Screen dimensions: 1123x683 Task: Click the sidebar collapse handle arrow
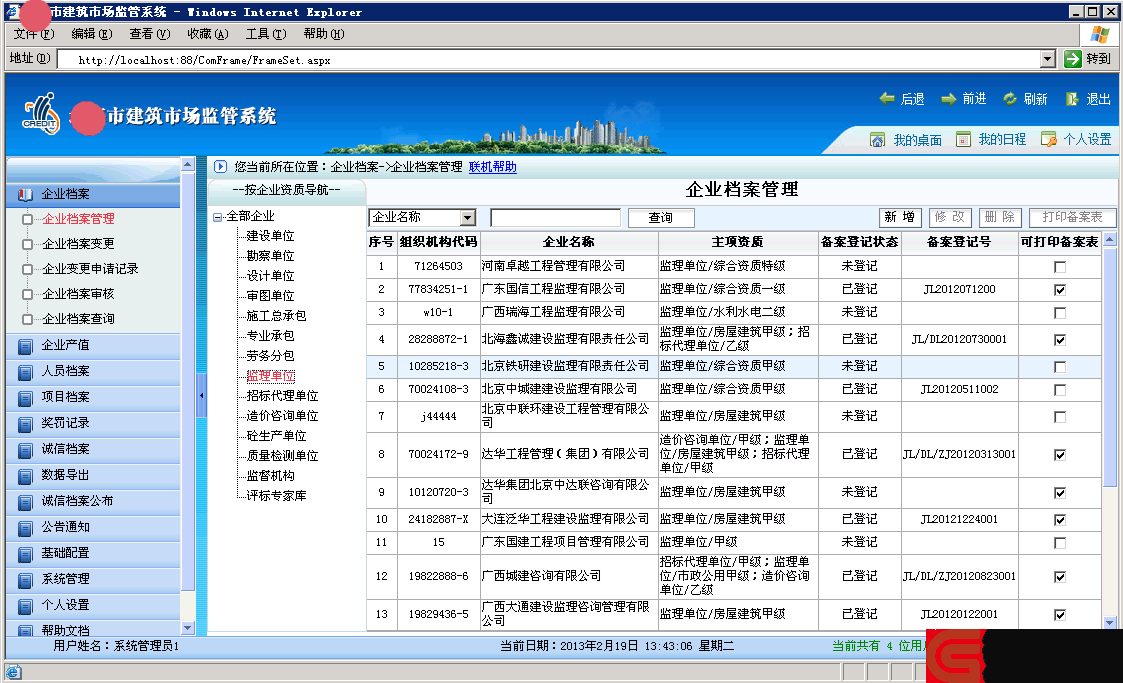201,395
